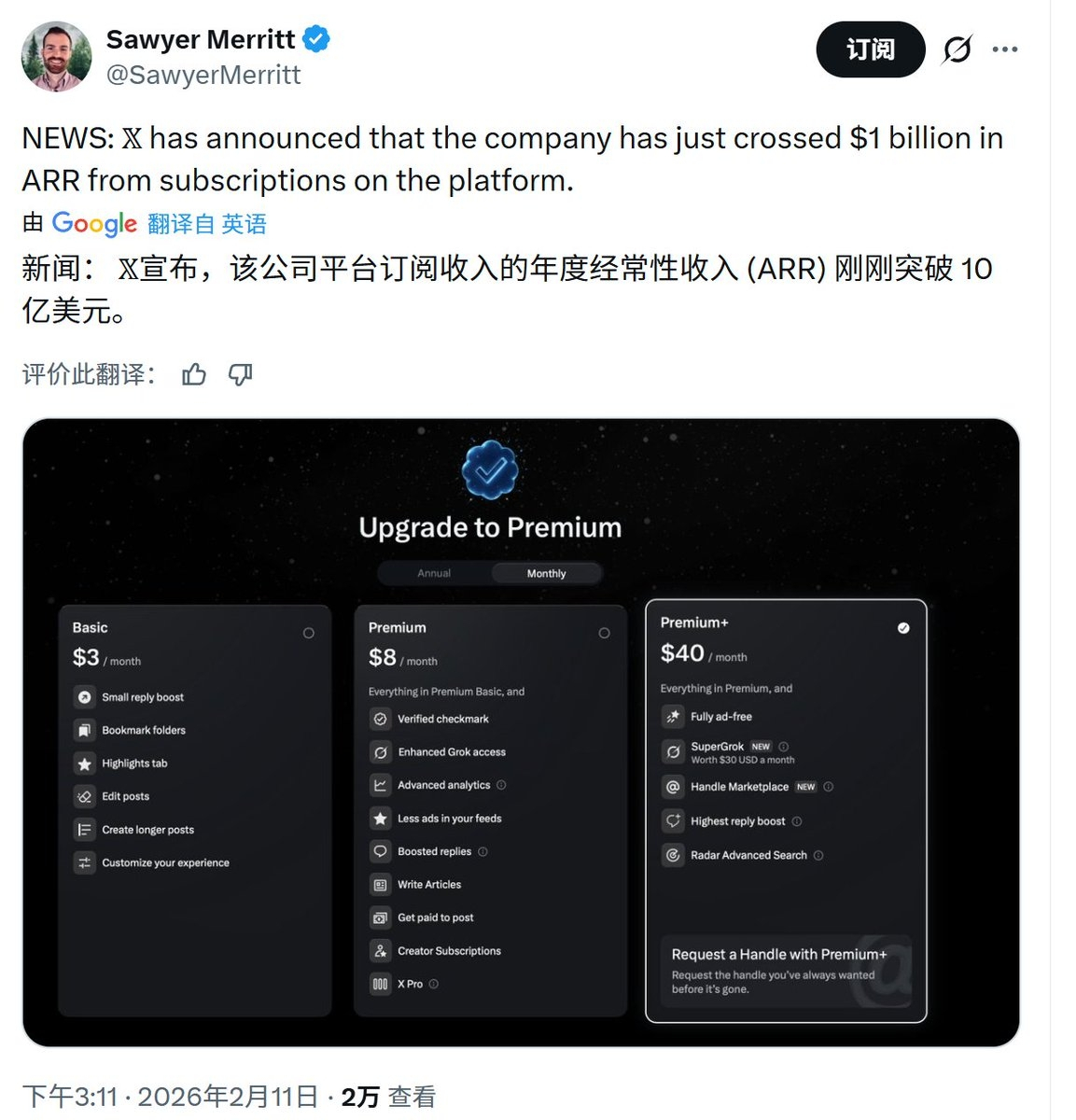Open Sawyer Merritt's profile avatar
This screenshot has height=1120, width=1076.
pyautogui.click(x=57, y=56)
